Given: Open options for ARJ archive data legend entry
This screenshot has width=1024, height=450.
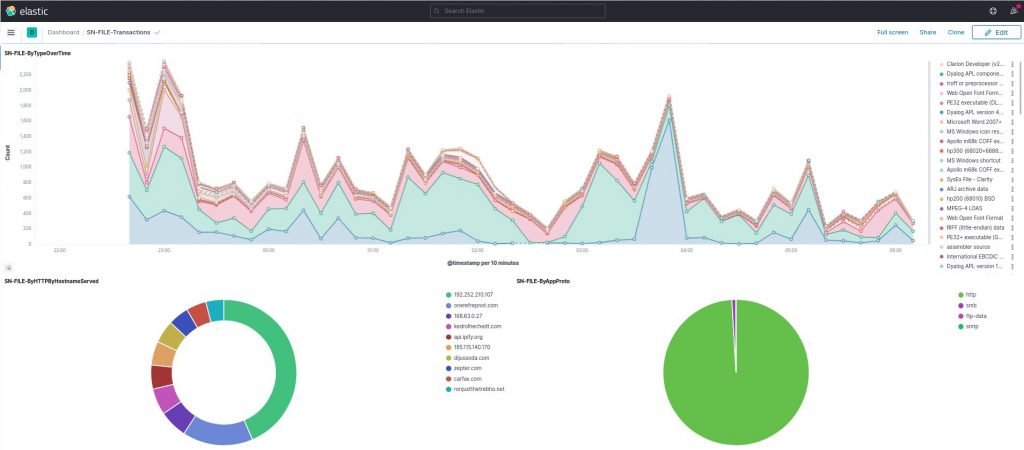Looking at the screenshot, I should [x=1012, y=189].
